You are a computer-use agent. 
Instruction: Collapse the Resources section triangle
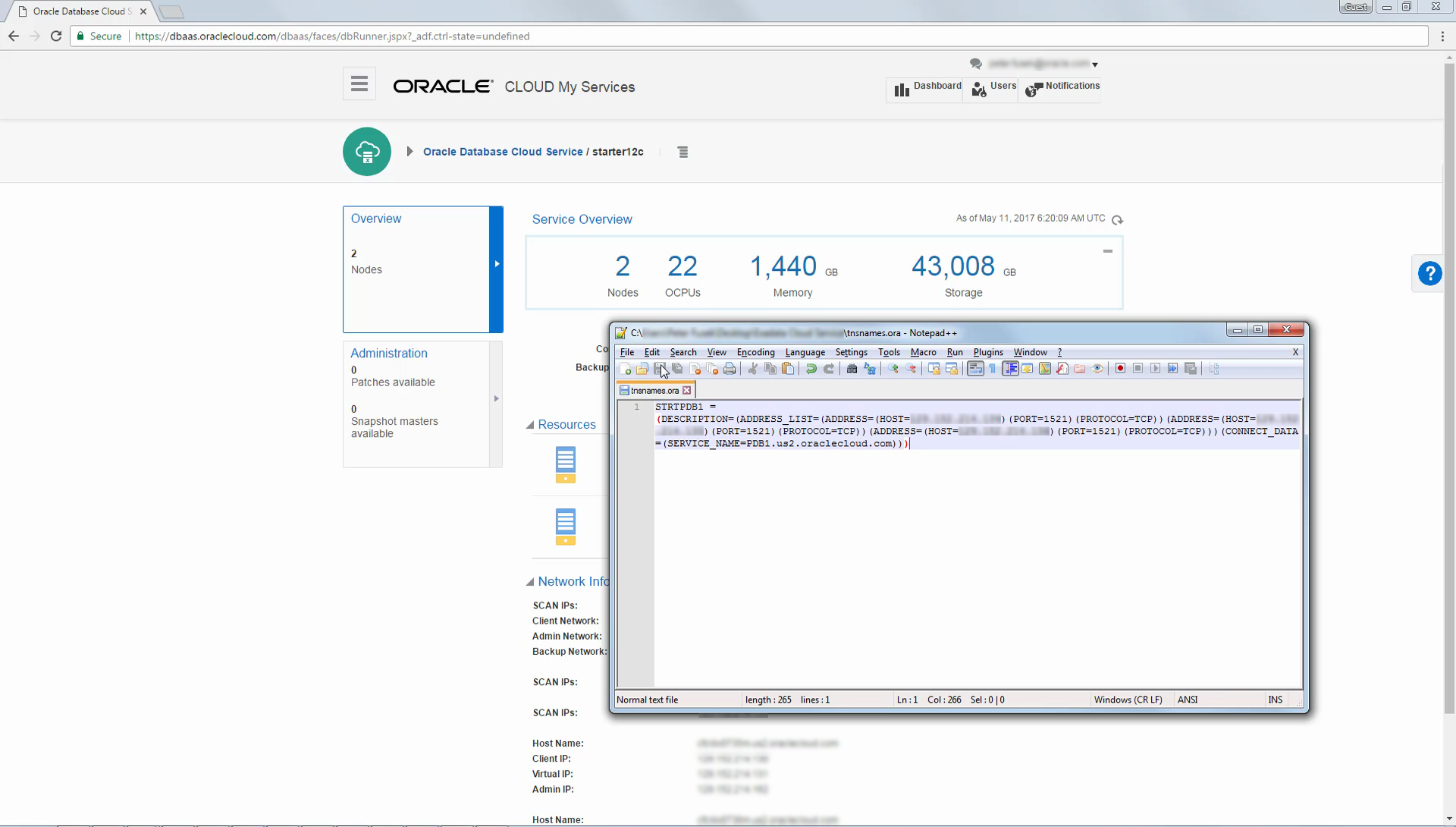pos(530,426)
